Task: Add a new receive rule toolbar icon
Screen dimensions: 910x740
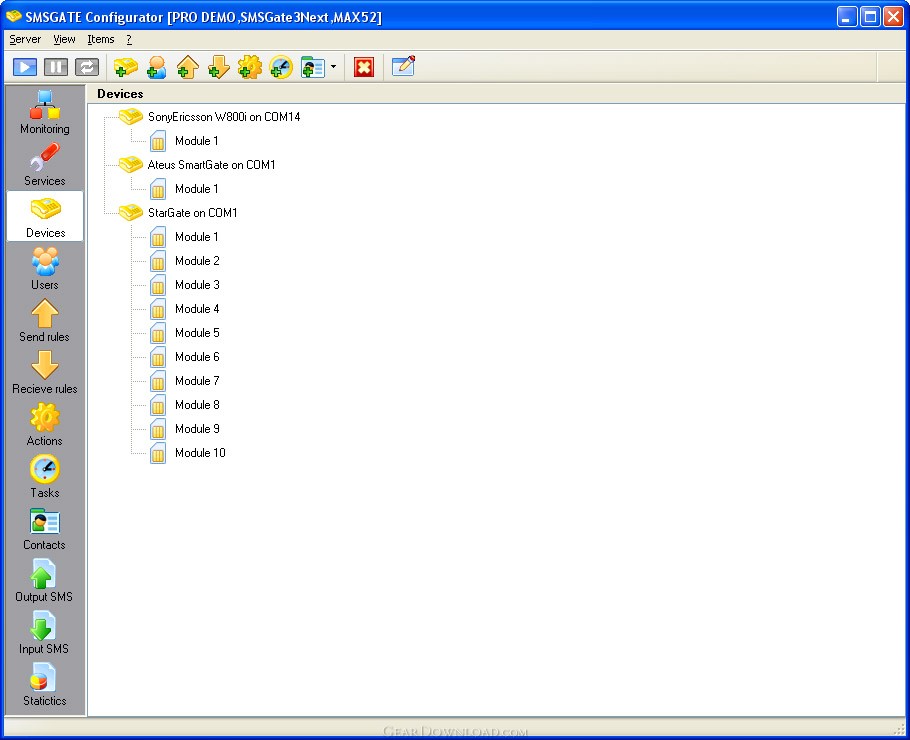Action: tap(218, 67)
